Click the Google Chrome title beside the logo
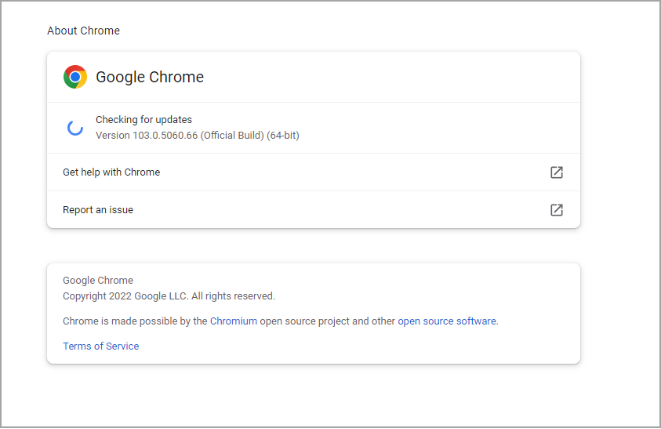 coord(149,77)
